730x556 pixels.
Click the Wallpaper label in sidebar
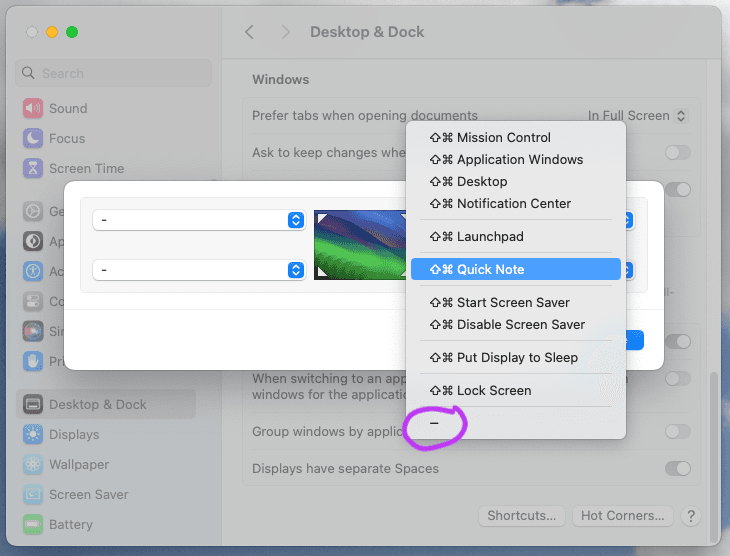[79, 464]
